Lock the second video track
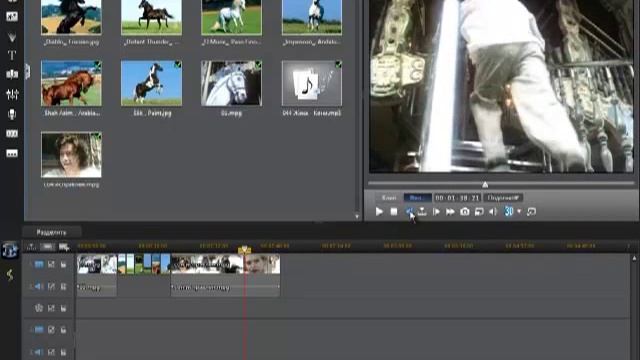The image size is (640, 360). (x=63, y=329)
